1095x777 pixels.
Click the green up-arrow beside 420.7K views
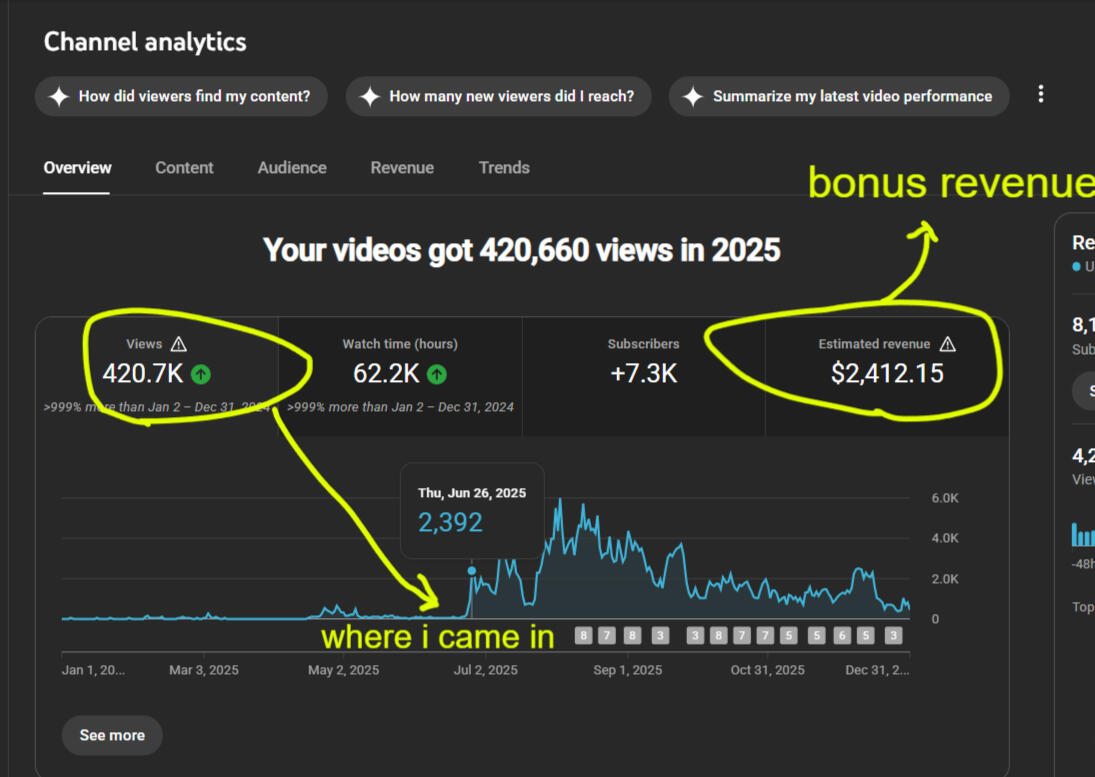pyautogui.click(x=201, y=374)
